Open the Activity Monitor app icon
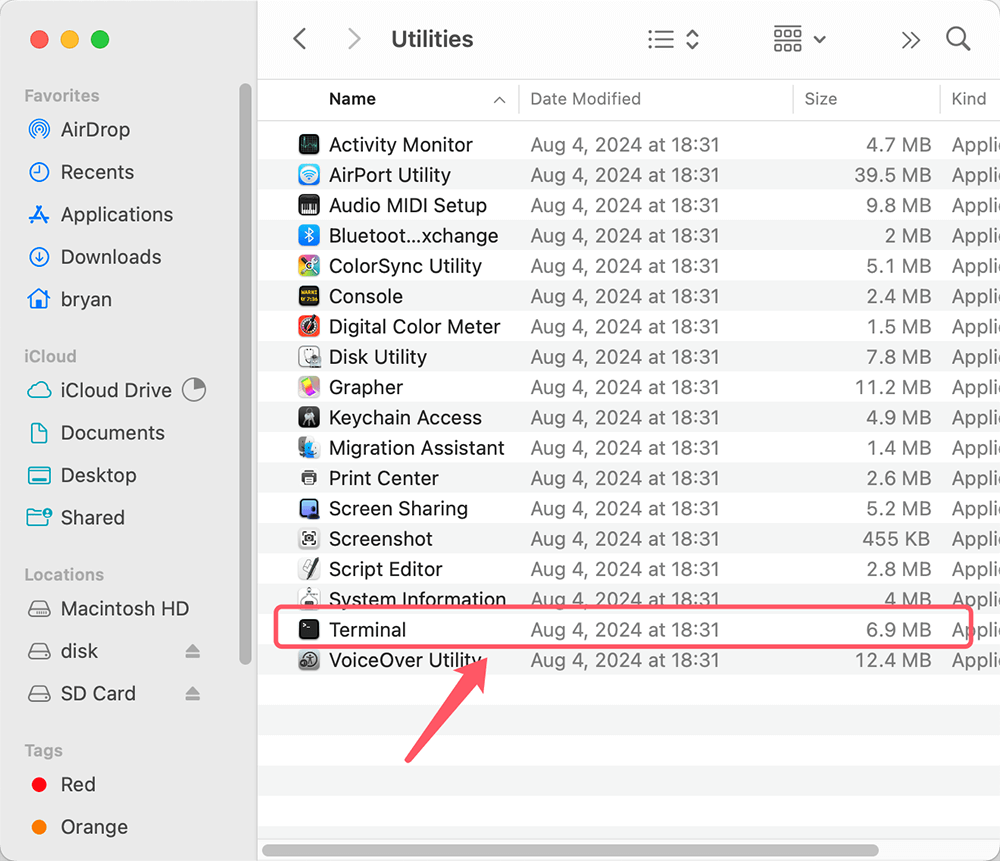Image resolution: width=1000 pixels, height=861 pixels. click(x=309, y=144)
